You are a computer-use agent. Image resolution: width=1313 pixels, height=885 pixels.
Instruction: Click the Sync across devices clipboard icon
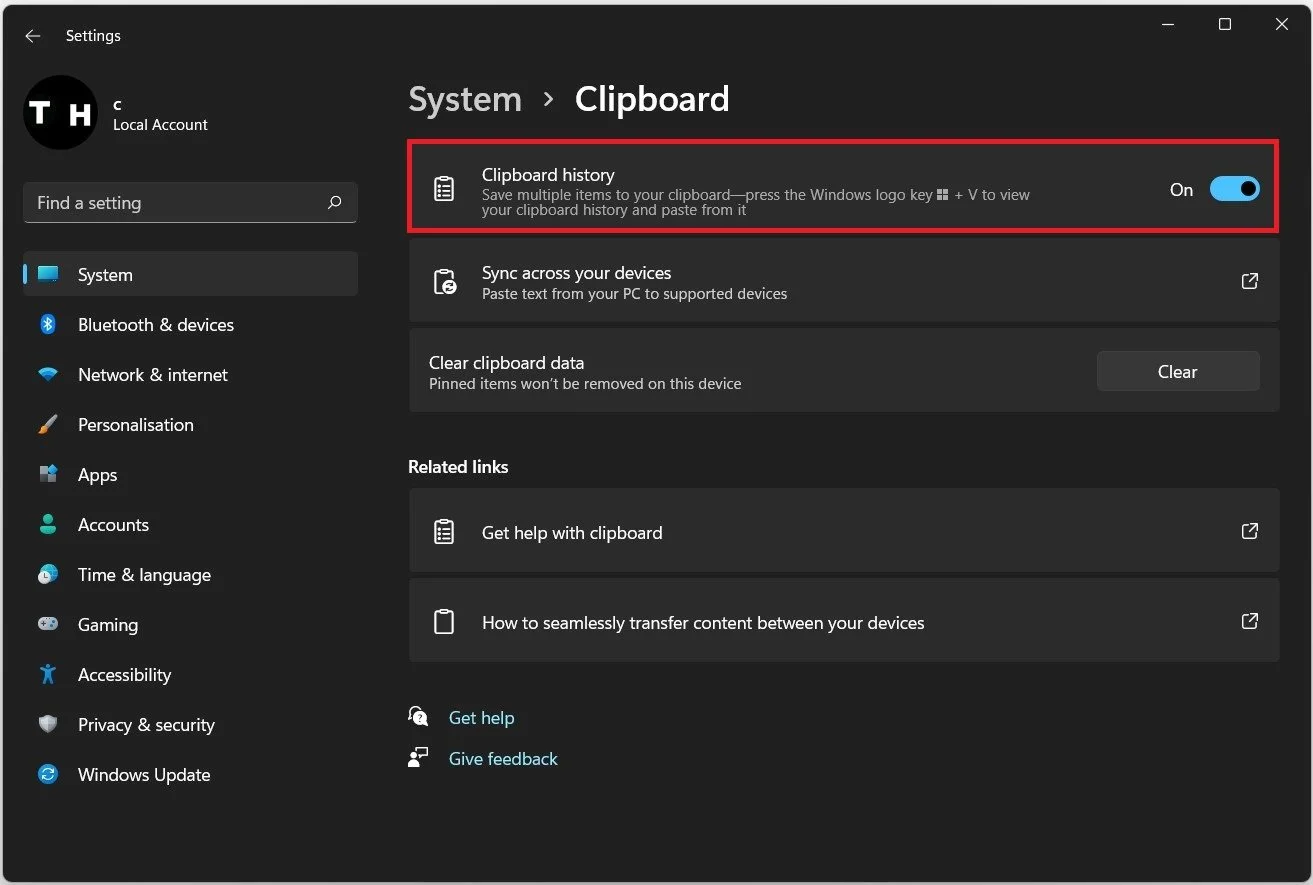click(444, 281)
